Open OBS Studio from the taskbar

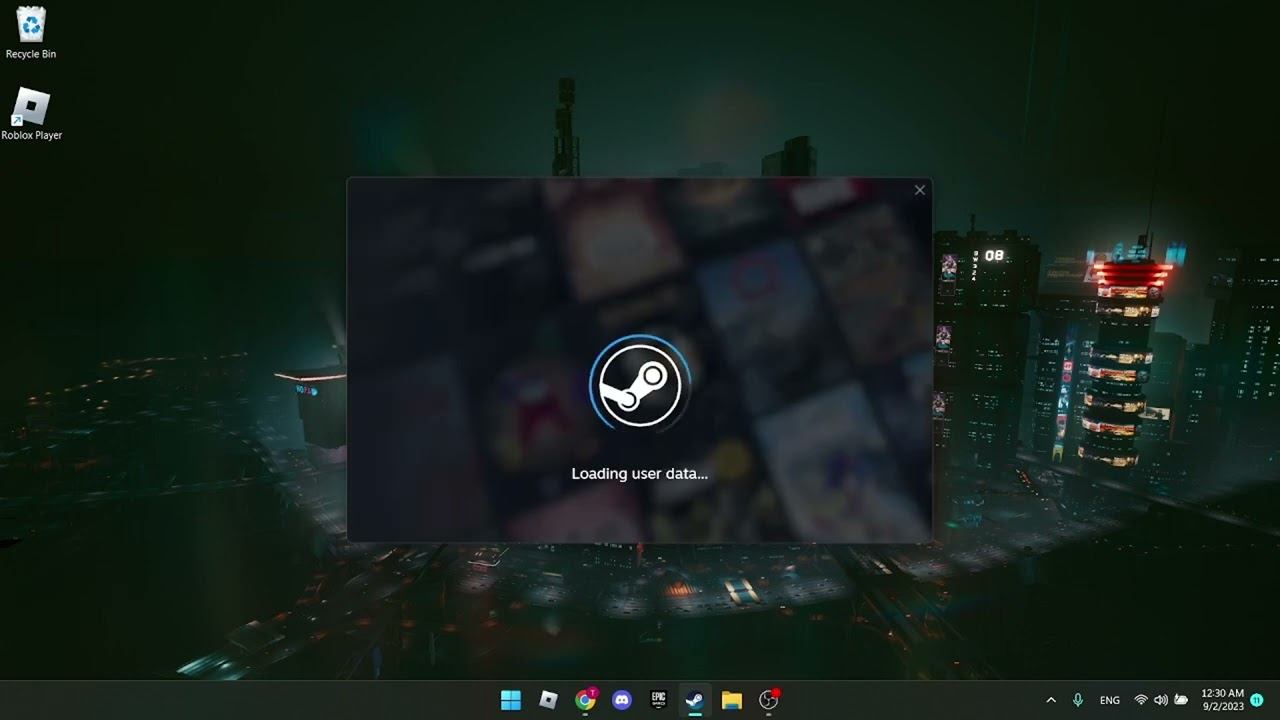click(x=769, y=700)
